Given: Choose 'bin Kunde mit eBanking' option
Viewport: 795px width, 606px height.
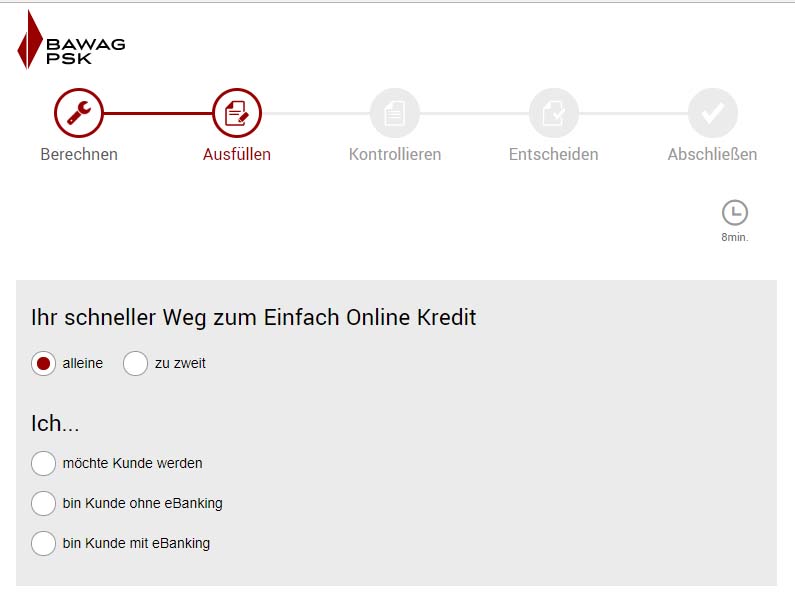Looking at the screenshot, I should (x=43, y=543).
